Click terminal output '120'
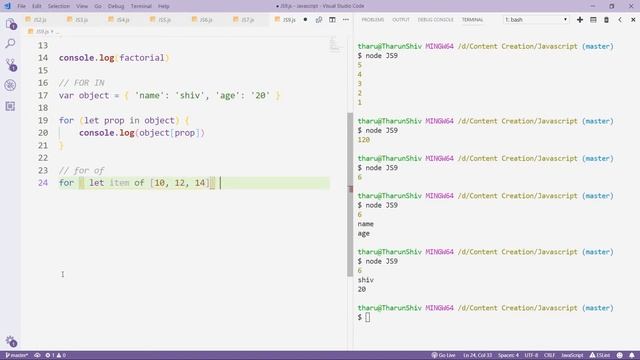Image resolution: width=640 pixels, height=360 pixels. point(364,140)
